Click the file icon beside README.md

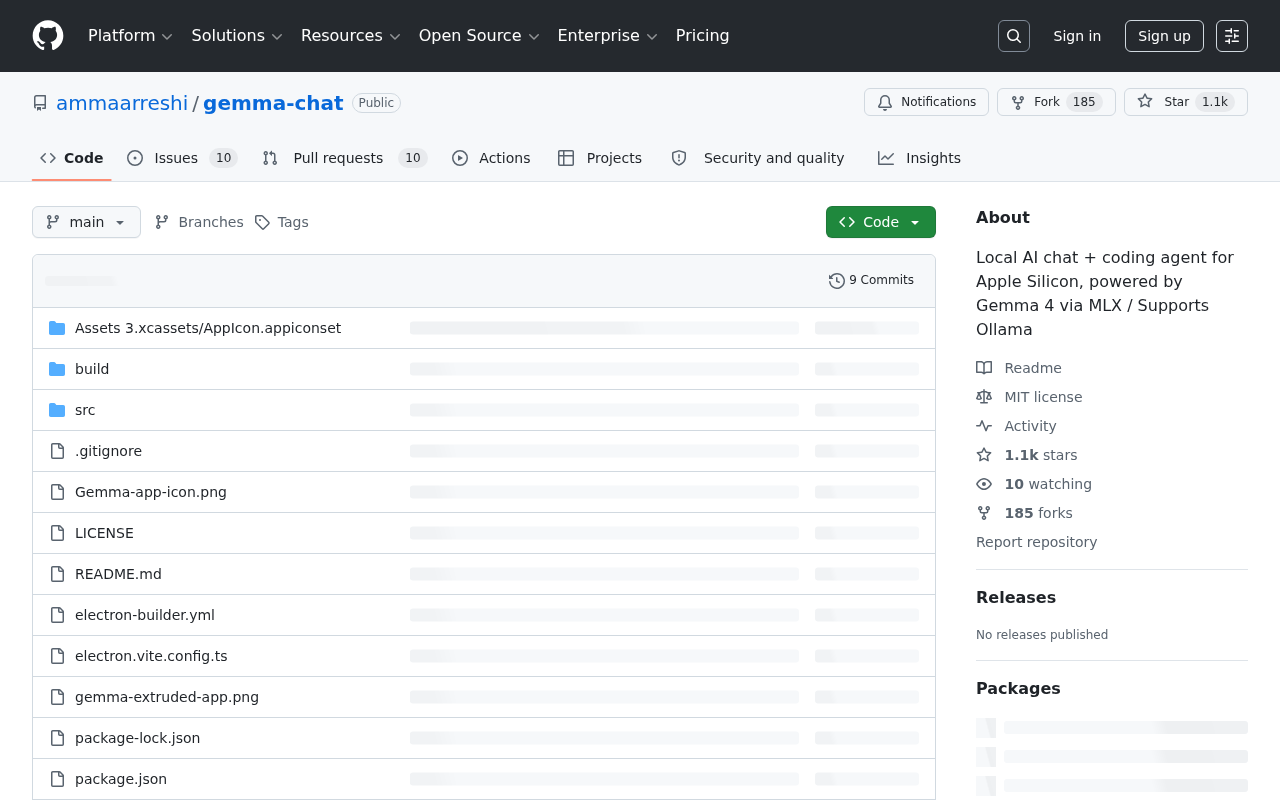pyautogui.click(x=57, y=574)
